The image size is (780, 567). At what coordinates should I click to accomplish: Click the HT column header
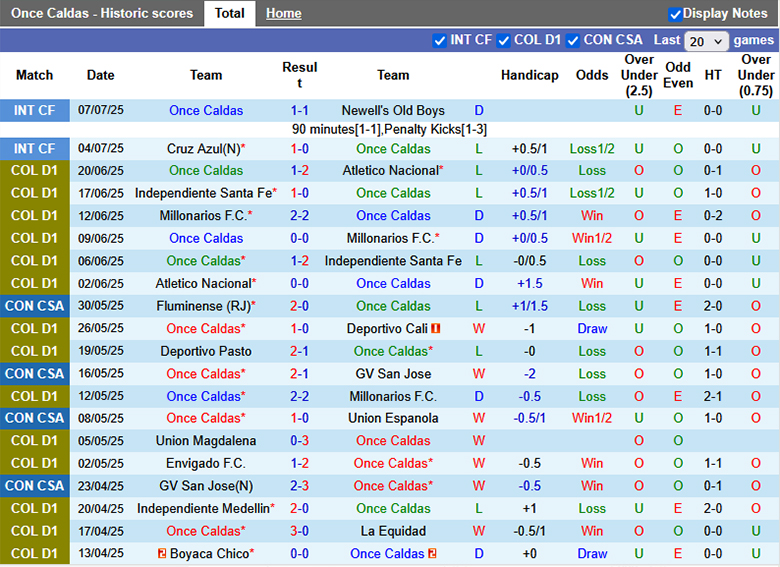pyautogui.click(x=712, y=75)
